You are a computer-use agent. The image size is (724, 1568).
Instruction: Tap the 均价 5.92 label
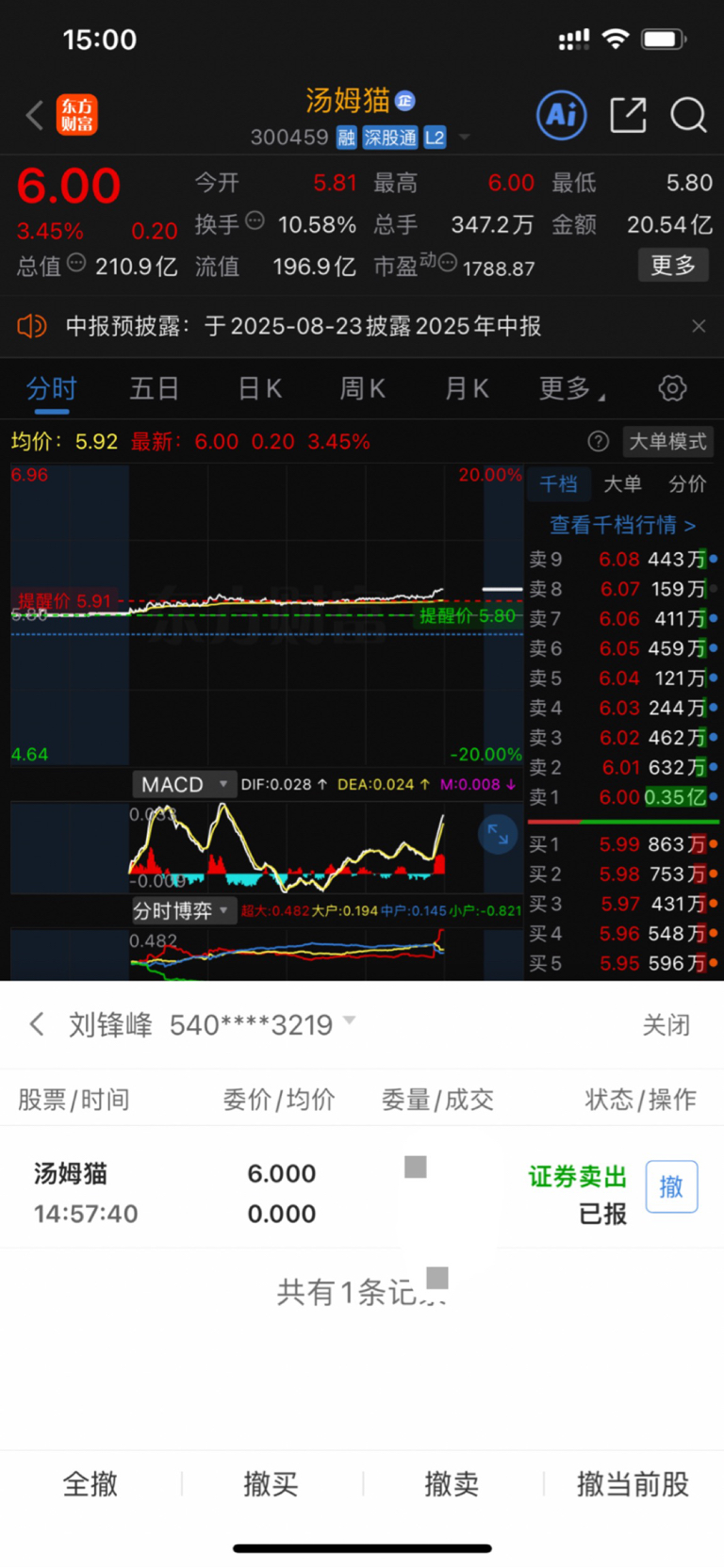[x=64, y=441]
